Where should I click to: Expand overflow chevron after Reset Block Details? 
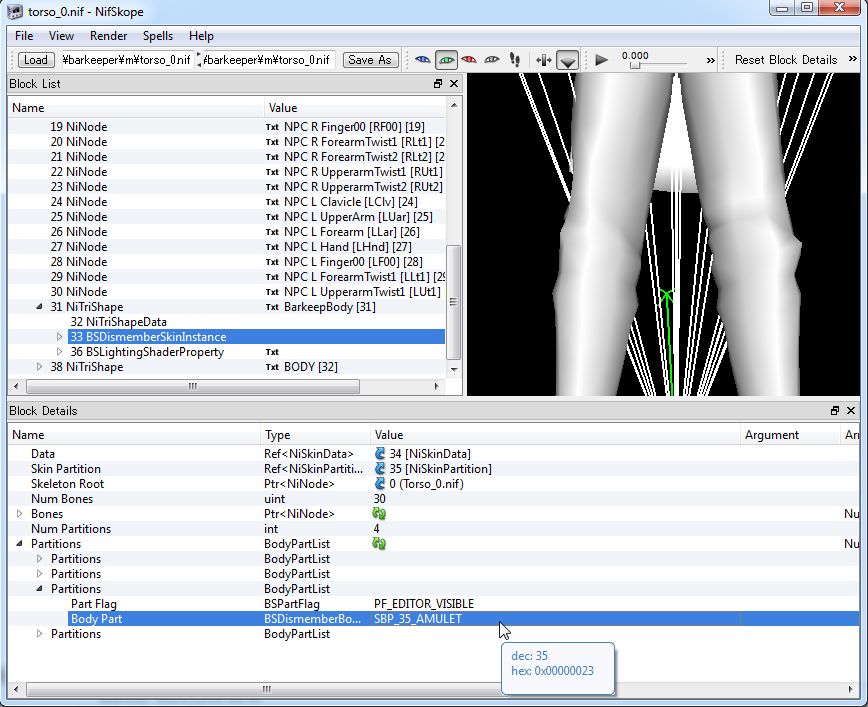[852, 59]
